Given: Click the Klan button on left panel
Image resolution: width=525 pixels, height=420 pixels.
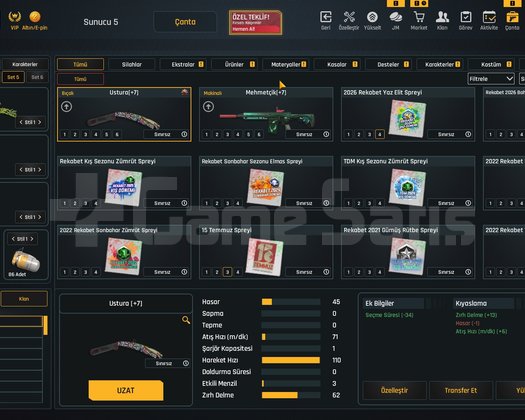Looking at the screenshot, I should 24,299.
